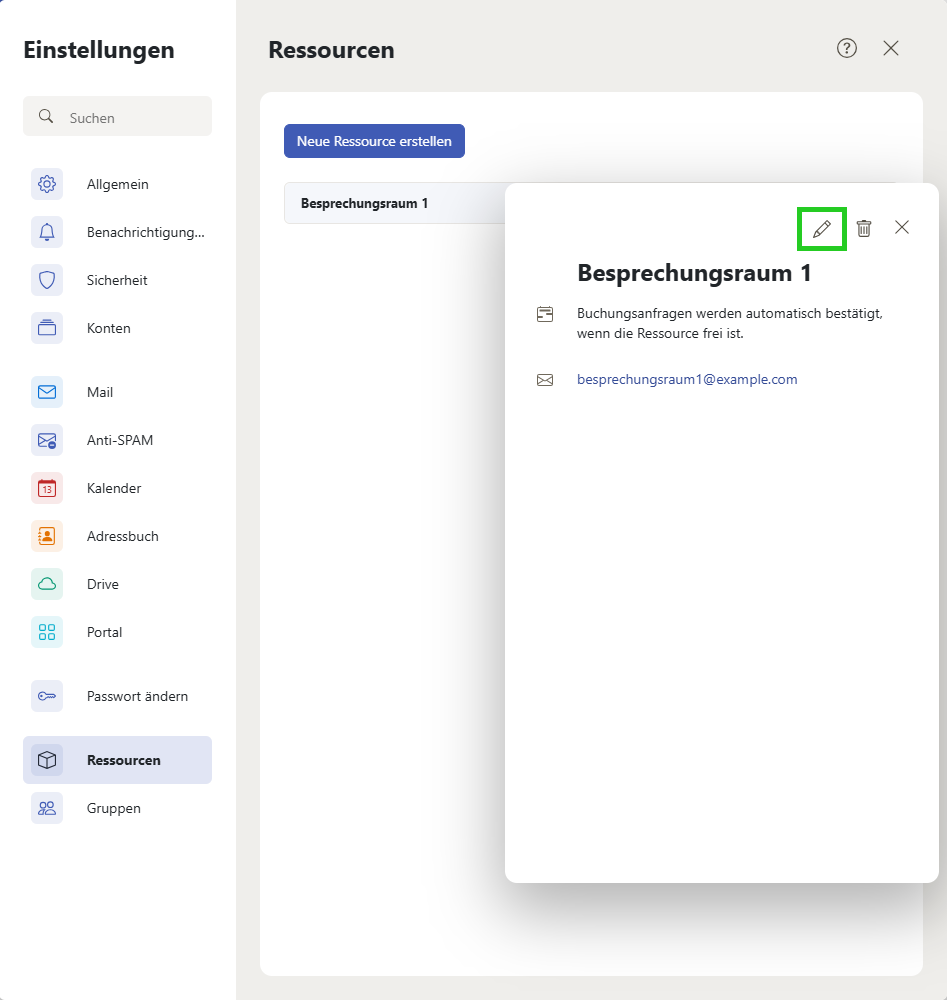Open the Anti-SPAM settings icon
Screen dimensions: 947x1000
[47, 440]
